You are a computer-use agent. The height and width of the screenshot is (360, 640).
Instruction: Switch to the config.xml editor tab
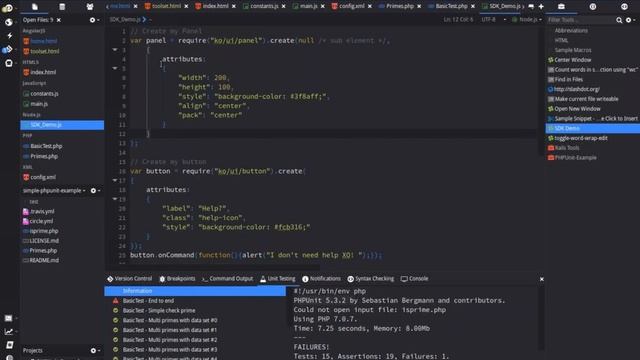[x=348, y=7]
